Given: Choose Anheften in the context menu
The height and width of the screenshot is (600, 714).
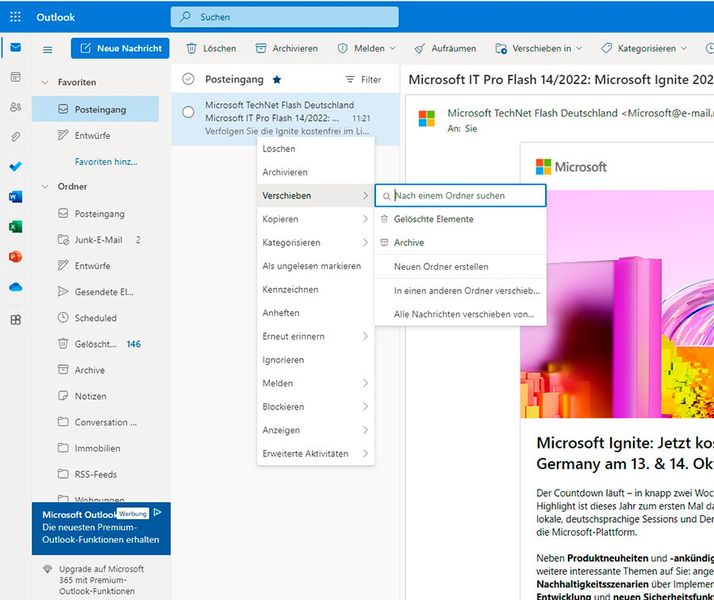Looking at the screenshot, I should pyautogui.click(x=316, y=313).
